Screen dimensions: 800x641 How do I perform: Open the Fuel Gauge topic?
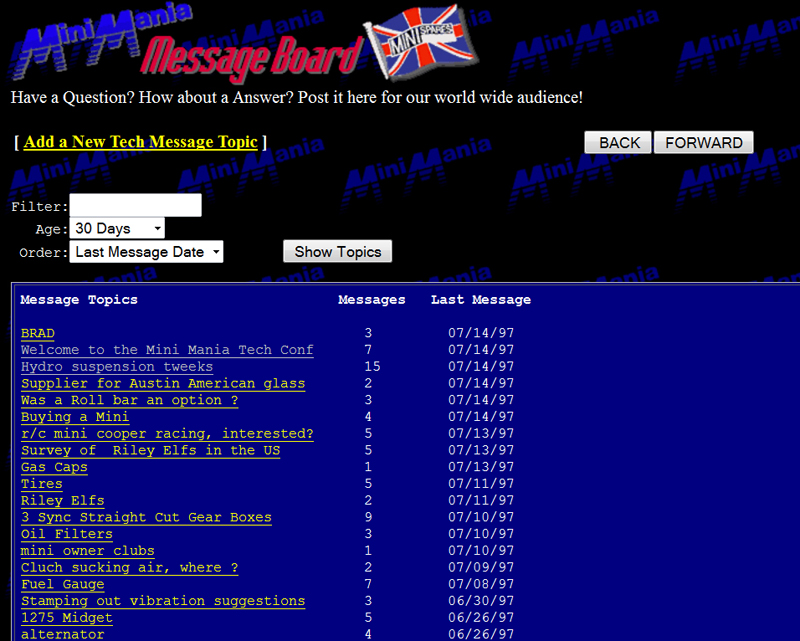click(x=62, y=585)
